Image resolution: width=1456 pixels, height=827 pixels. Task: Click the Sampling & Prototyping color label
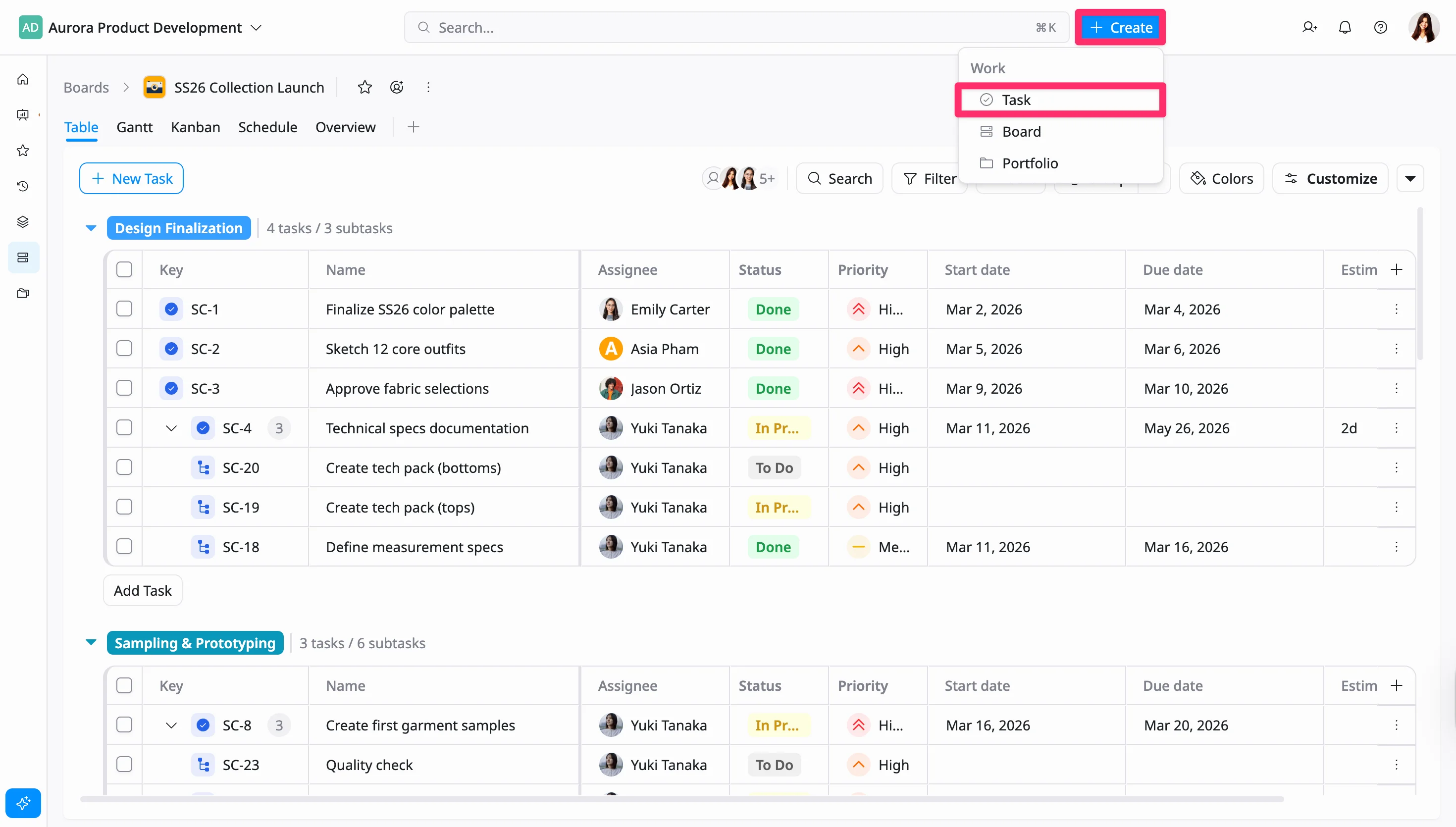195,642
